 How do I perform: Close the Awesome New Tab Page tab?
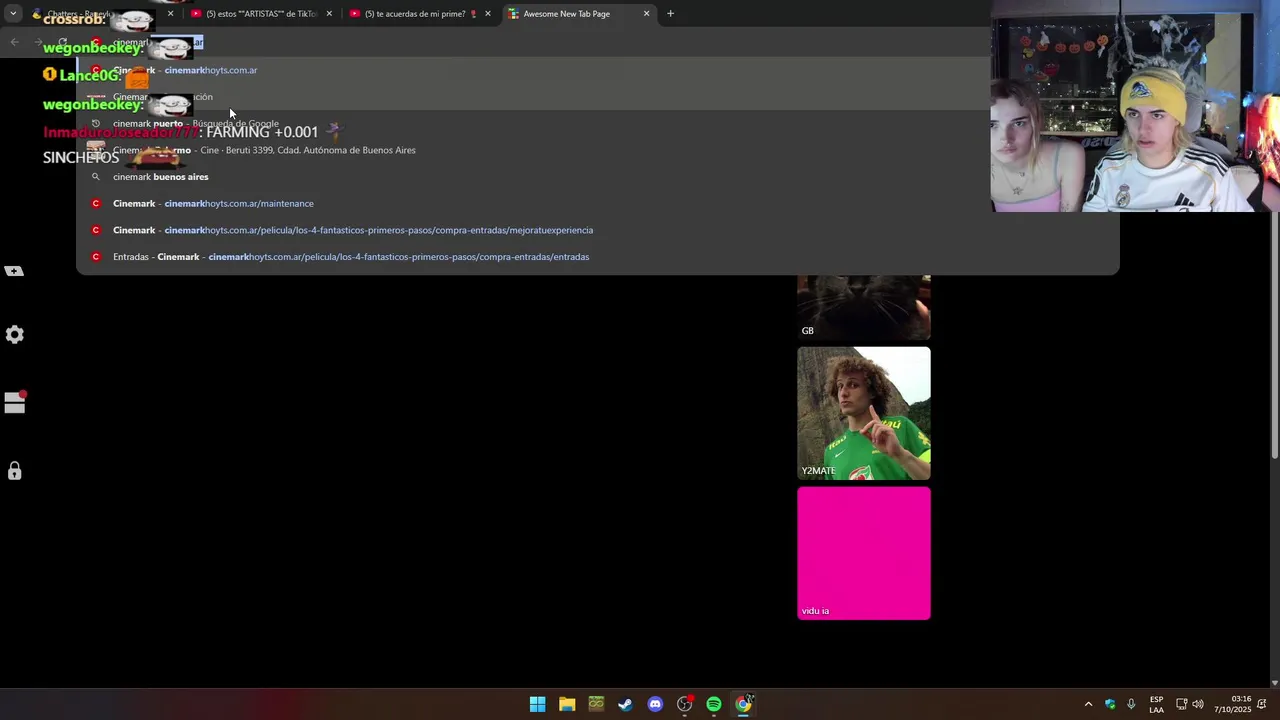[x=646, y=14]
